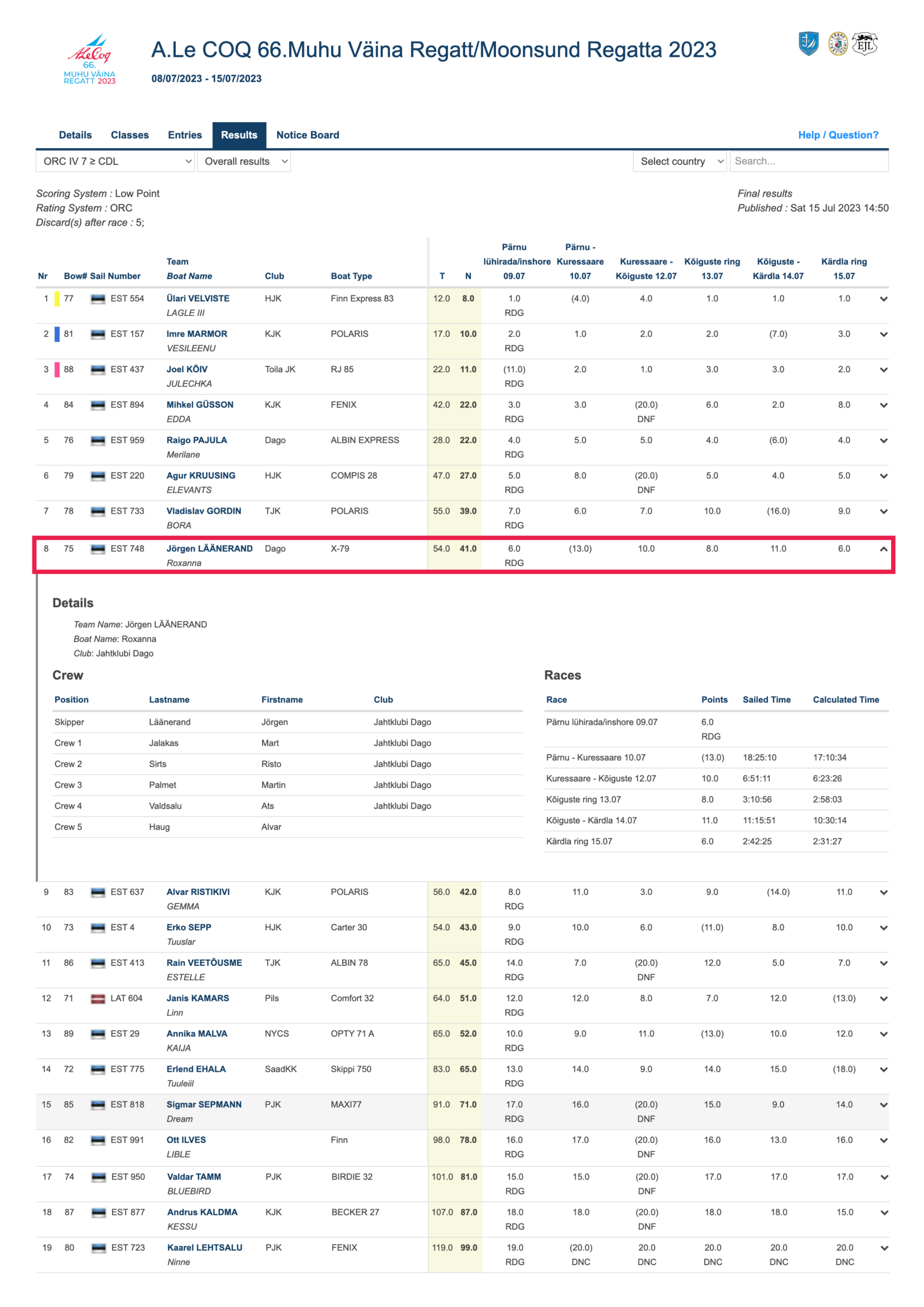Expand details for Kaarel LEHTSALU row
Viewport: 924px width, 1307px height.
pyautogui.click(x=884, y=1248)
